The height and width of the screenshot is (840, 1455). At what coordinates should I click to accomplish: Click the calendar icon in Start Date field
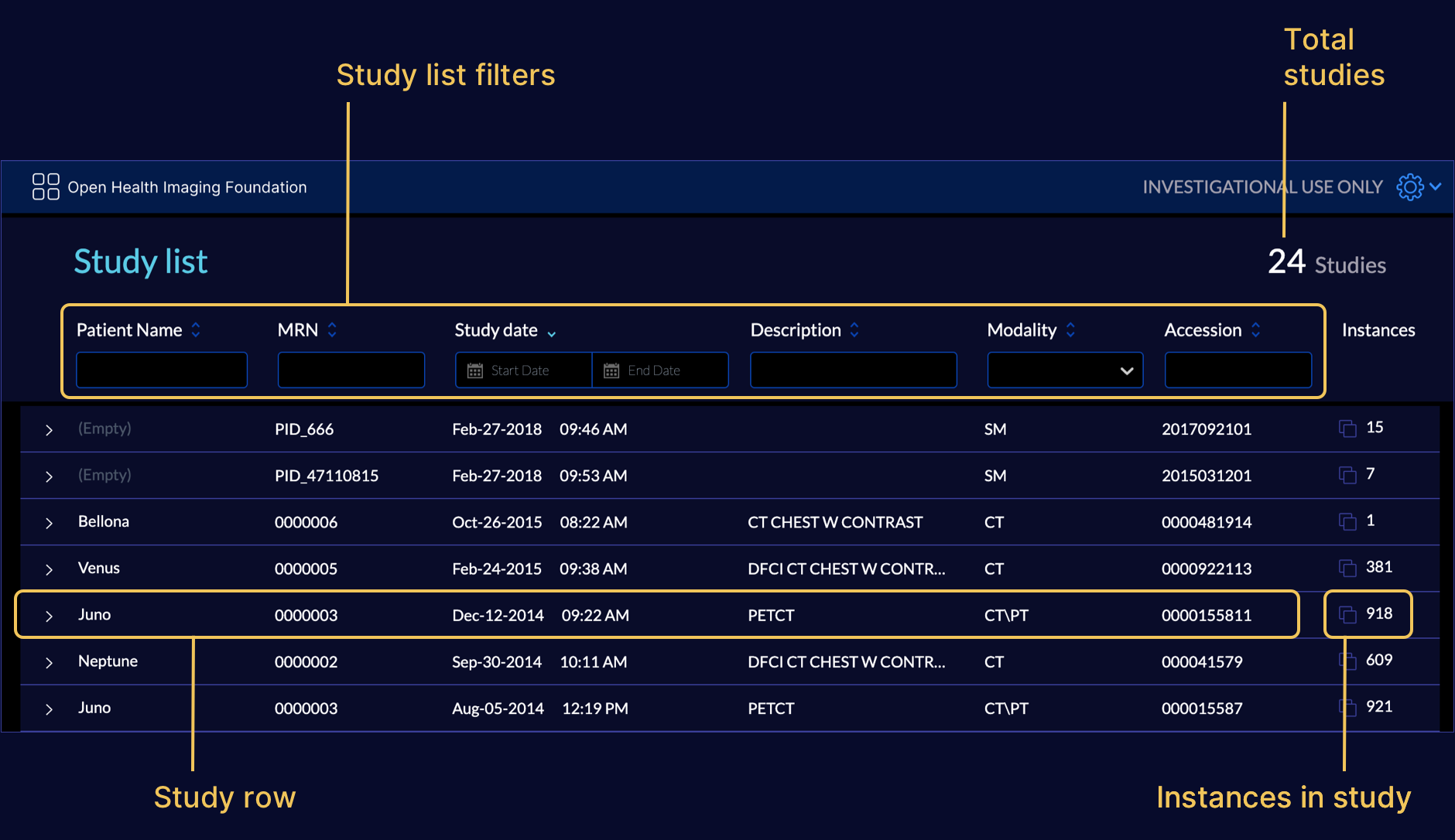[x=475, y=370]
